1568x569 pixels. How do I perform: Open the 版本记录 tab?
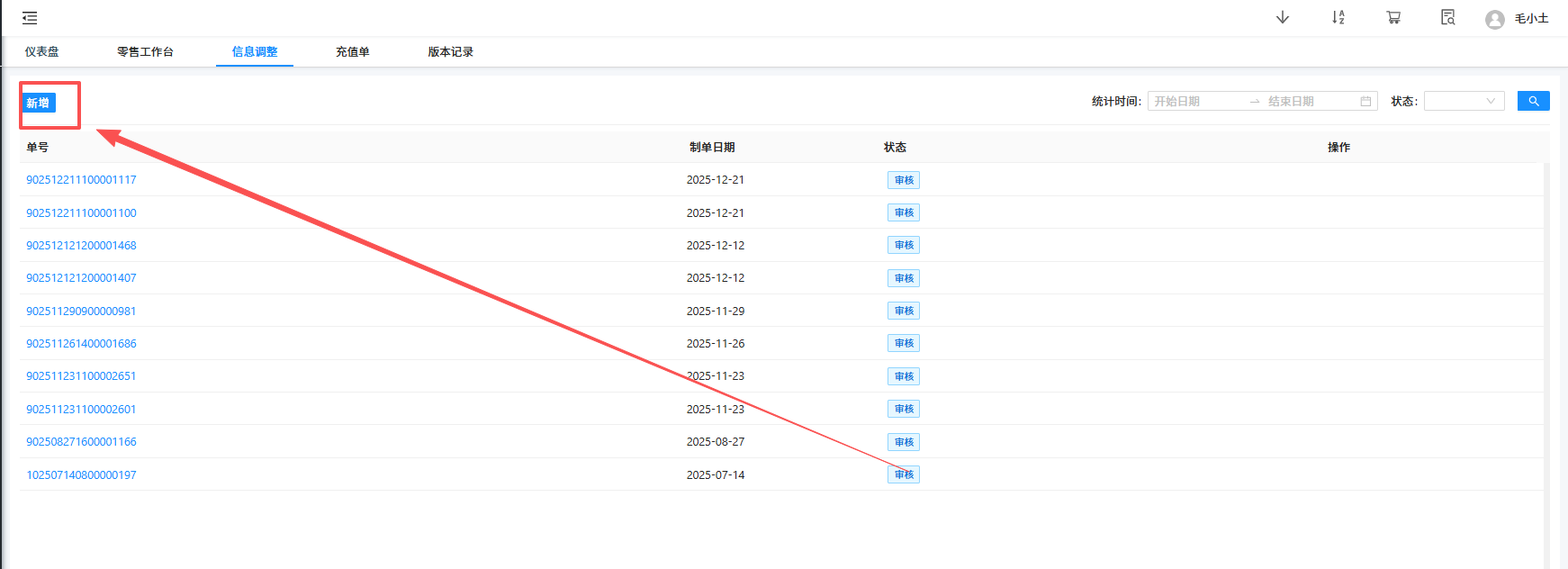tap(450, 52)
